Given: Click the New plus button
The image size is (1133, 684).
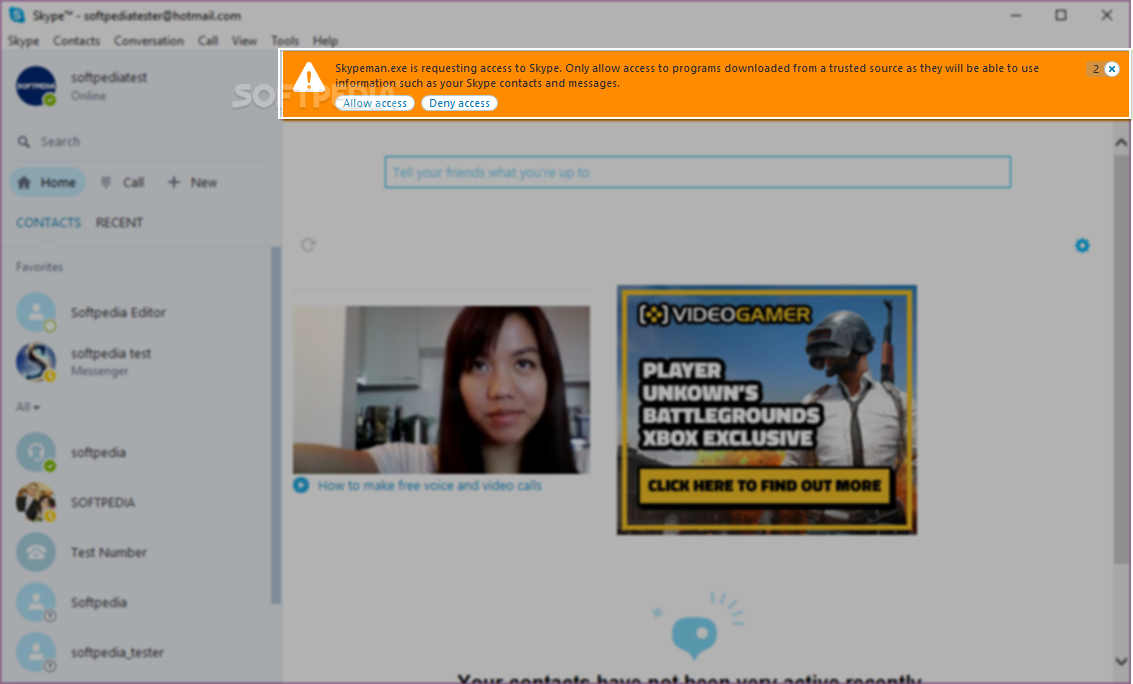Looking at the screenshot, I should [x=192, y=183].
